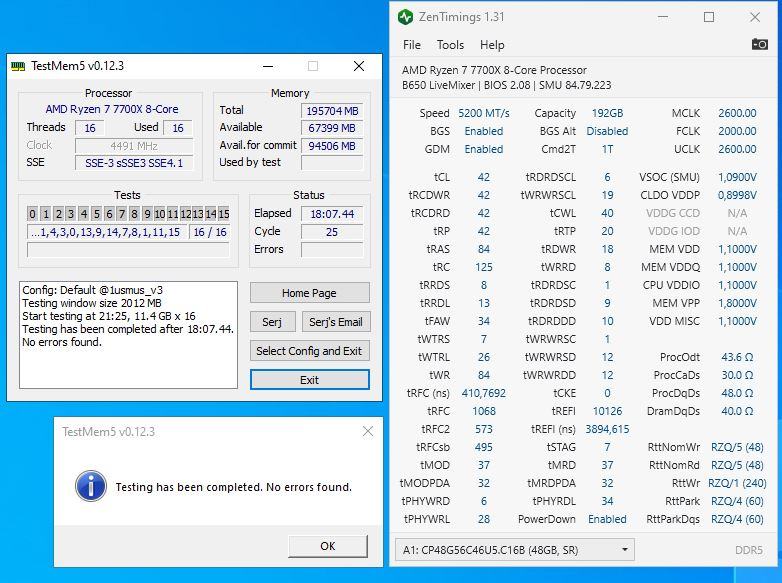This screenshot has width=782, height=583.
Task: Click the tRFC2 value 573
Action: point(484,429)
